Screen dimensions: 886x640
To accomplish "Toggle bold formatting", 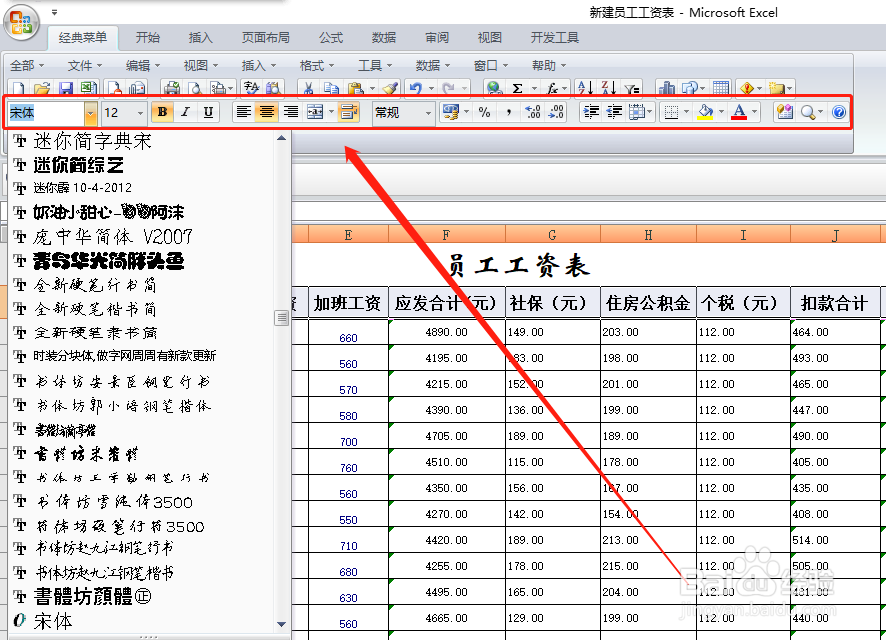I will point(162,112).
